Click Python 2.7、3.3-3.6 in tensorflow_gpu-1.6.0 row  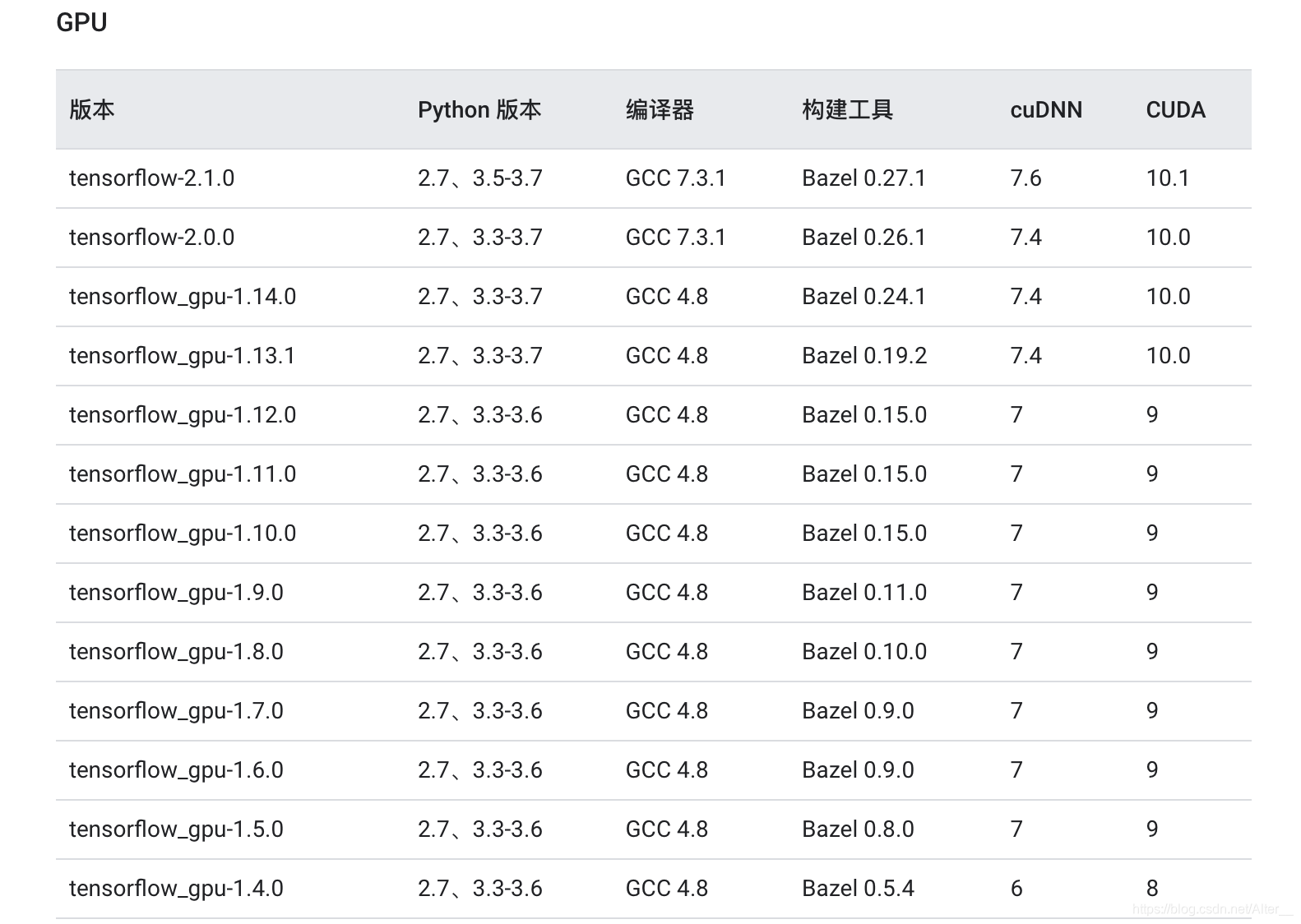click(x=480, y=770)
